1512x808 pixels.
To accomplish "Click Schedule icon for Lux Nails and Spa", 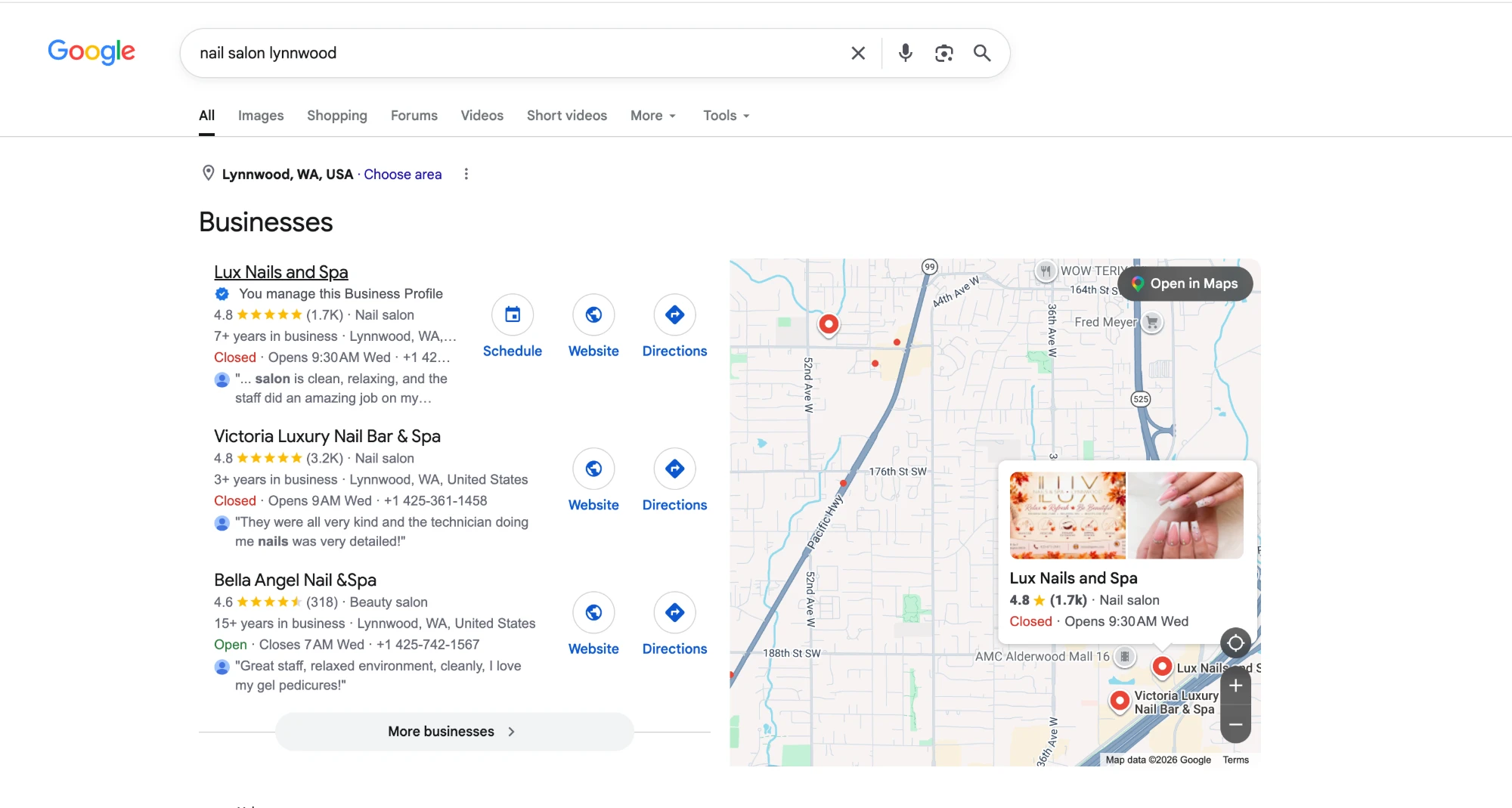I will click(x=513, y=314).
